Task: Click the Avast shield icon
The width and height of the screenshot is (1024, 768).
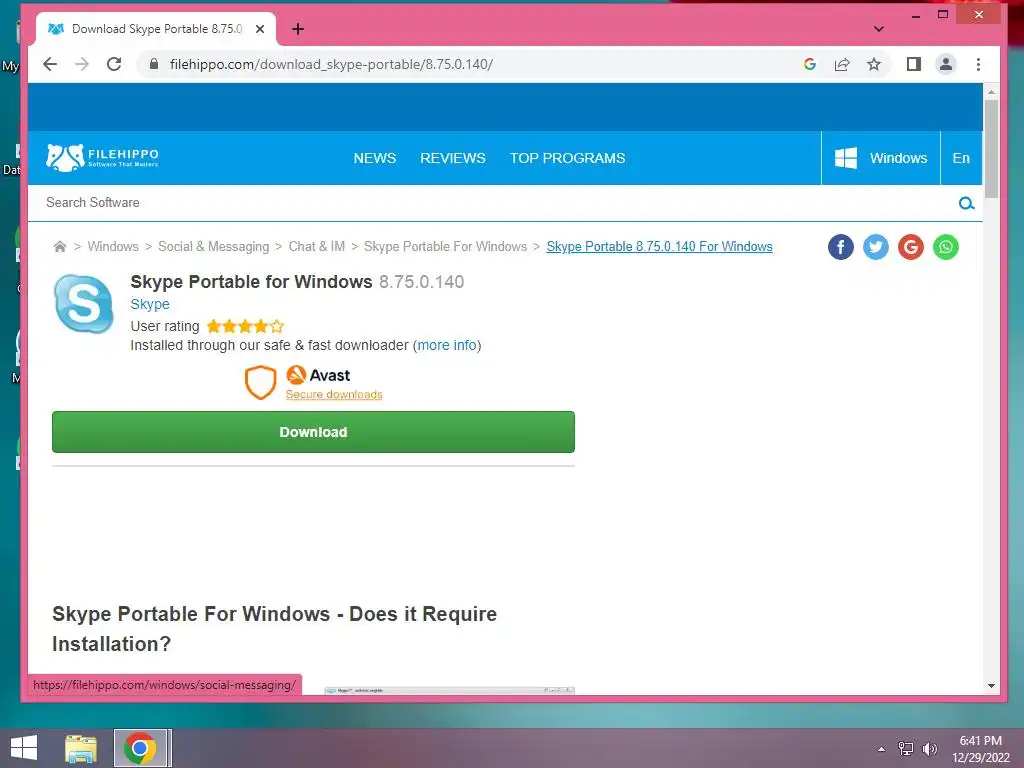Action: tap(261, 382)
